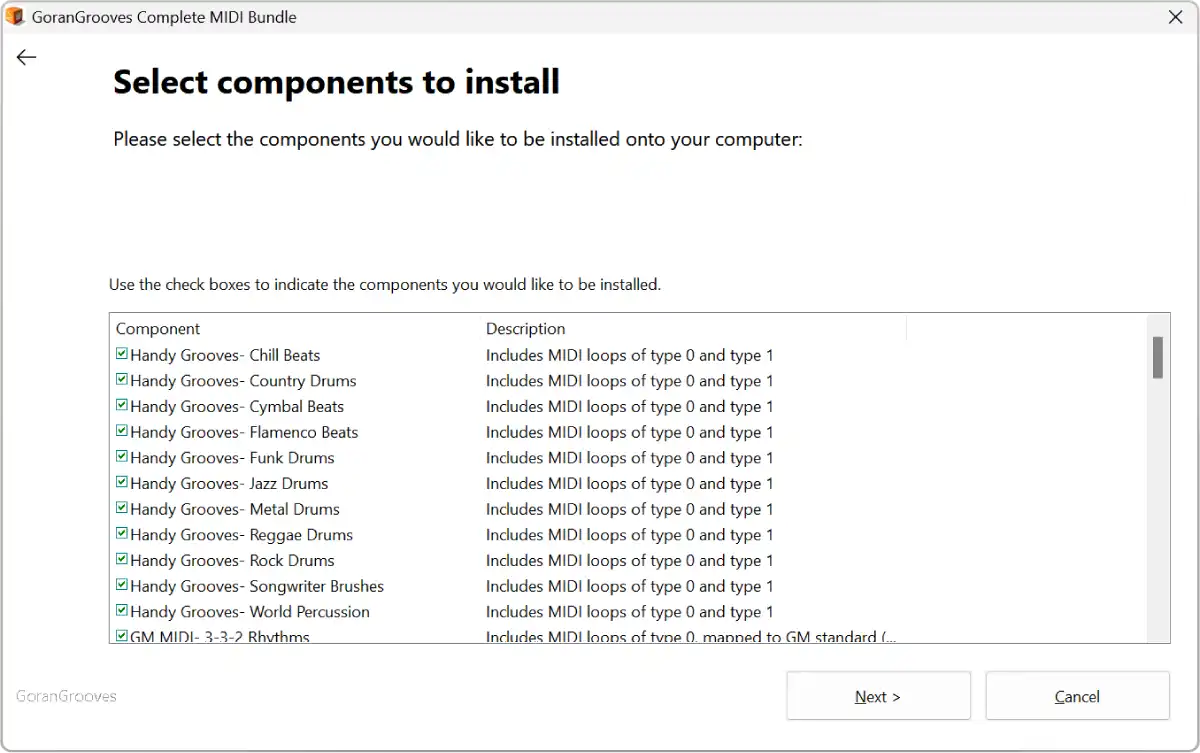Click the Next button

[x=878, y=696]
